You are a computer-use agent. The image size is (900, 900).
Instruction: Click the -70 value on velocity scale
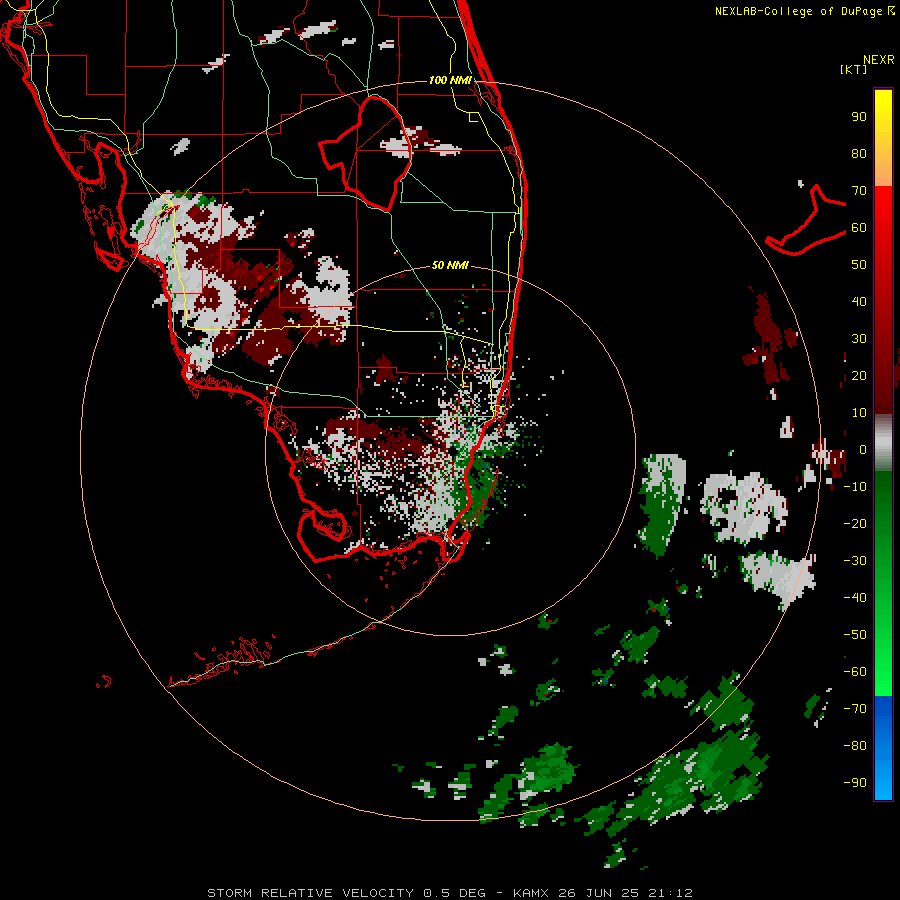click(x=855, y=709)
